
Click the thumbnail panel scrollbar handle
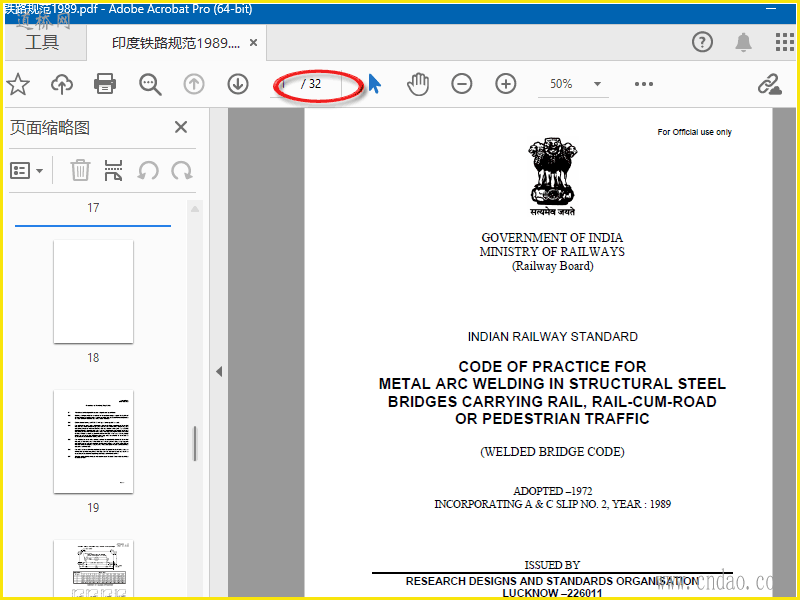point(195,443)
